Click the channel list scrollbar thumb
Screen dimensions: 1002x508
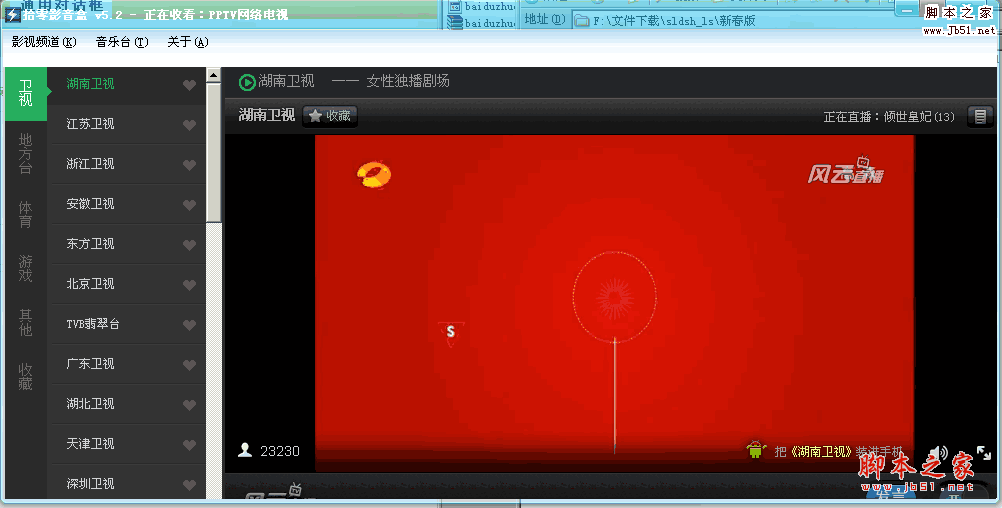tap(213, 153)
